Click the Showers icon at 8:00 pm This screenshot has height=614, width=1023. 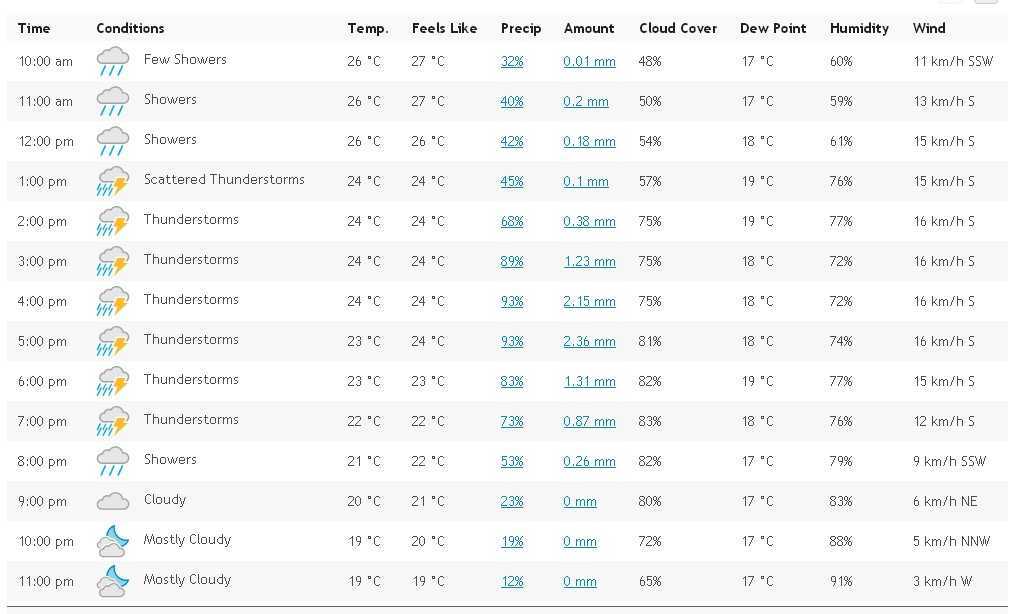(112, 461)
